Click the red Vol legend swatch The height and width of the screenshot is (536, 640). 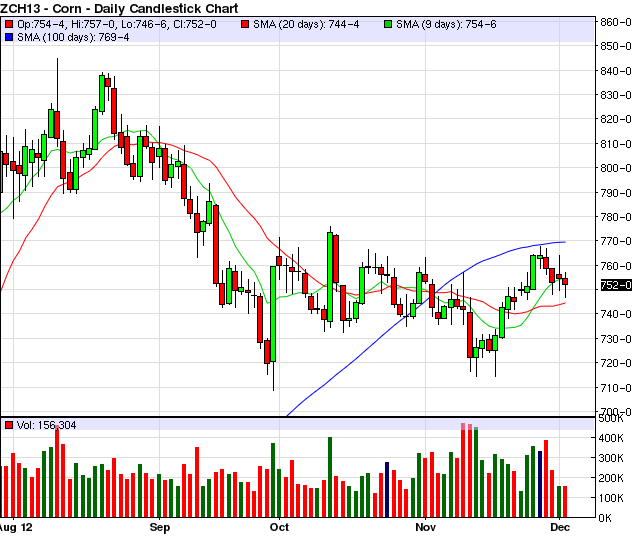coord(9,425)
